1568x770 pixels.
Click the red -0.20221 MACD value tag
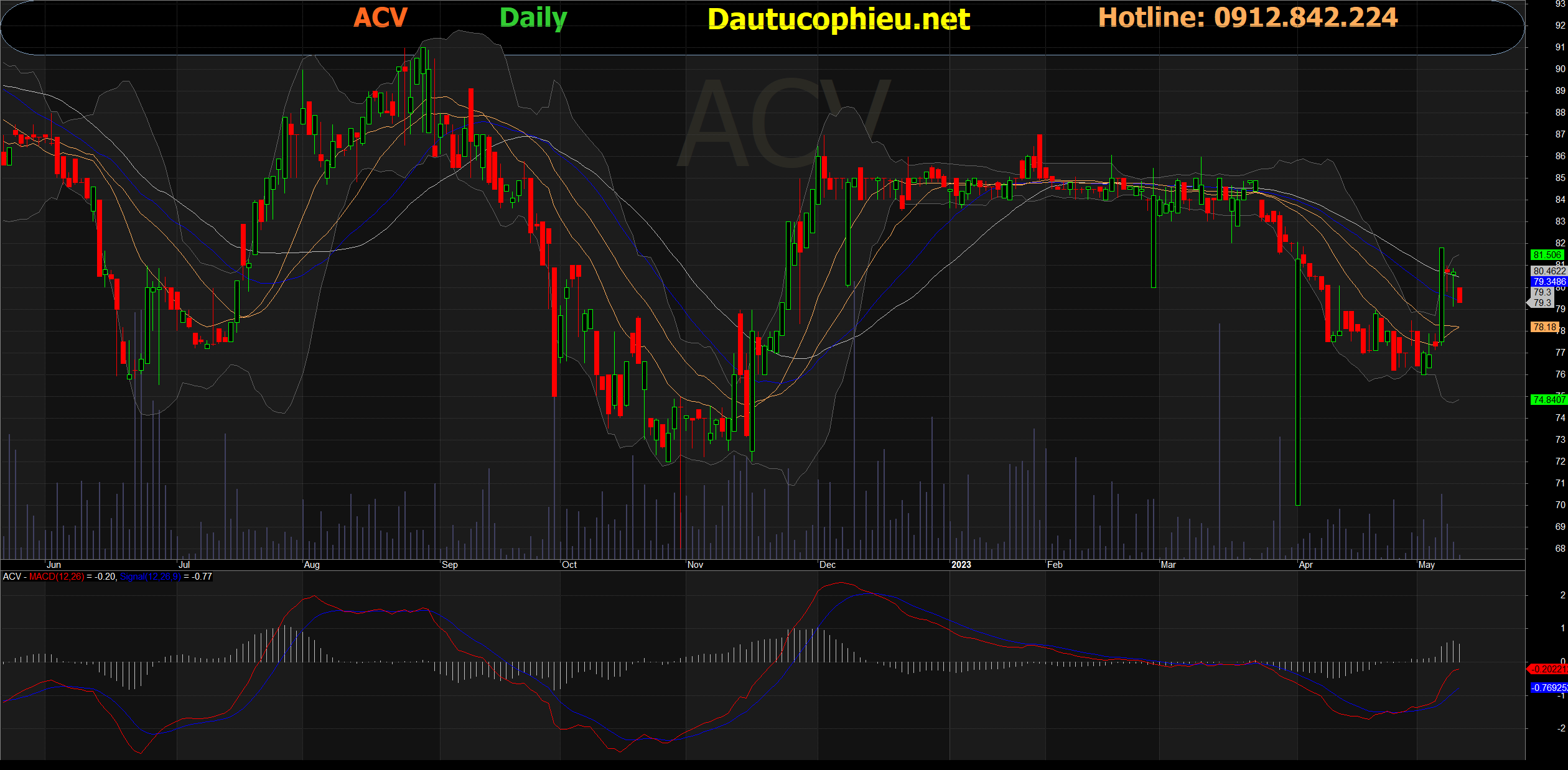(1548, 669)
